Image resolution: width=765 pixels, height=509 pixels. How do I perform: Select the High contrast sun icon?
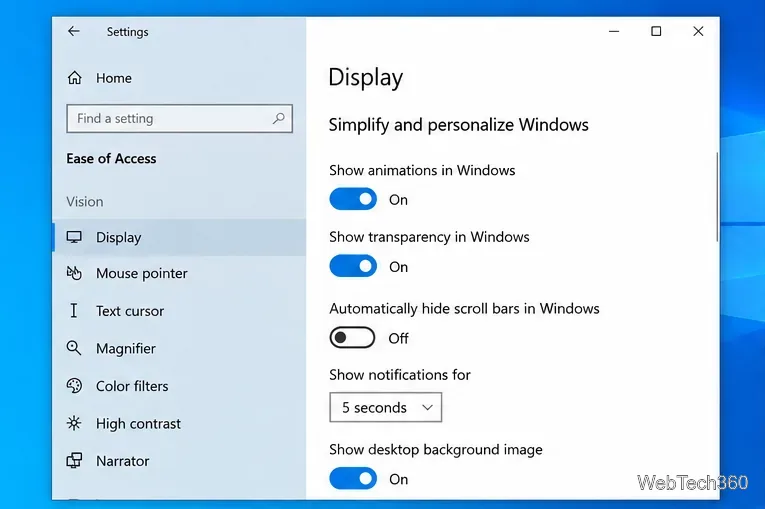coord(74,423)
